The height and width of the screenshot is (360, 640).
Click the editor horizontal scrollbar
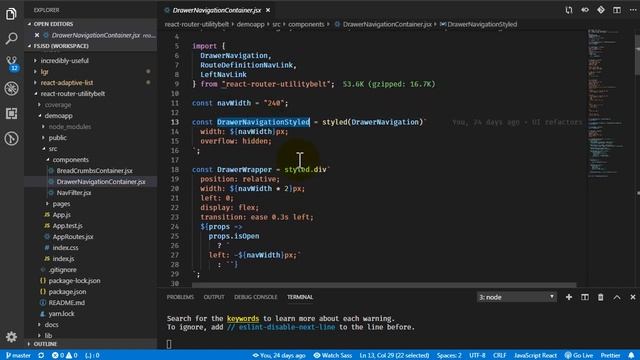[x=384, y=285]
